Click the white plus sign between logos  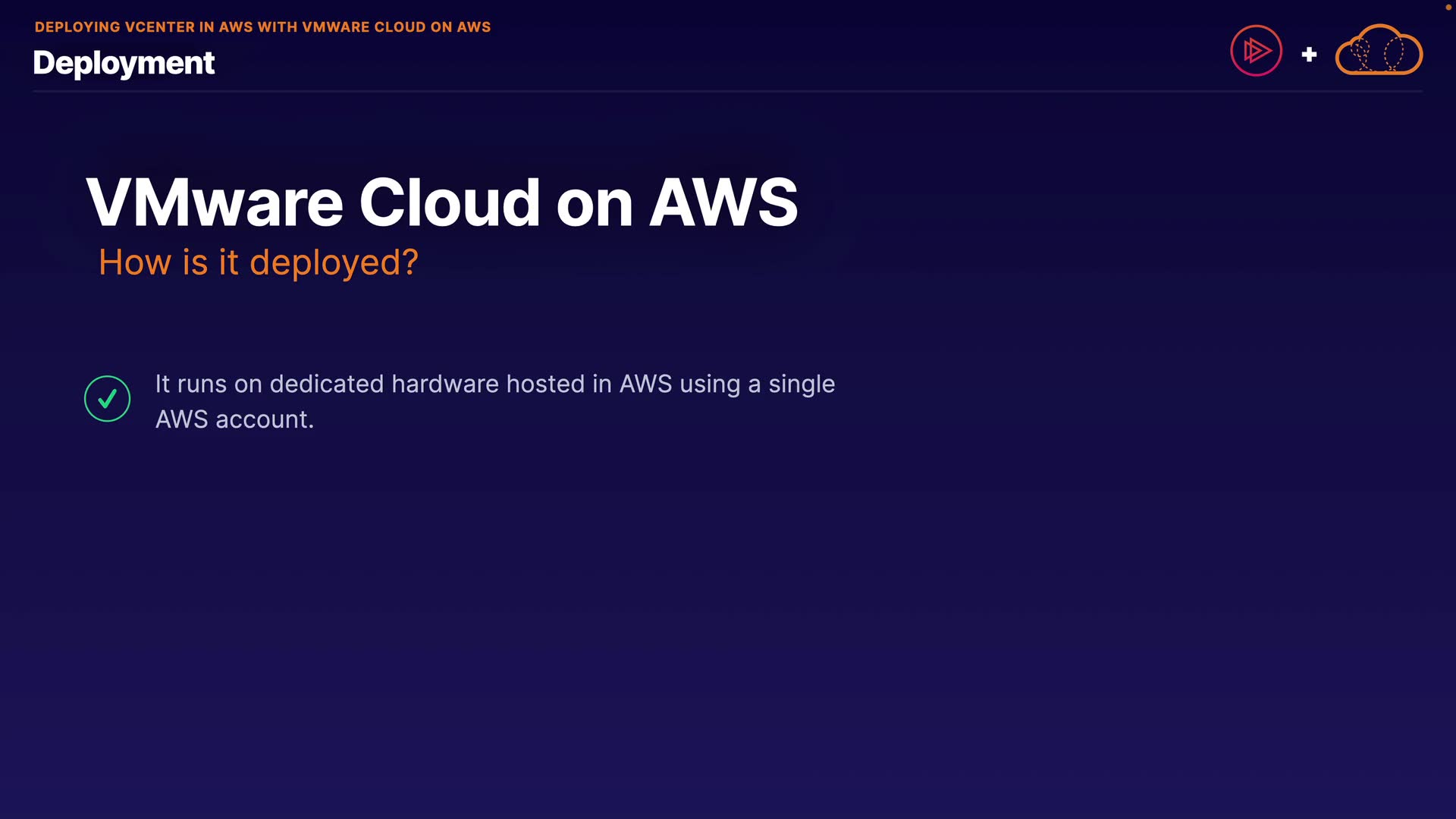pyautogui.click(x=1309, y=55)
